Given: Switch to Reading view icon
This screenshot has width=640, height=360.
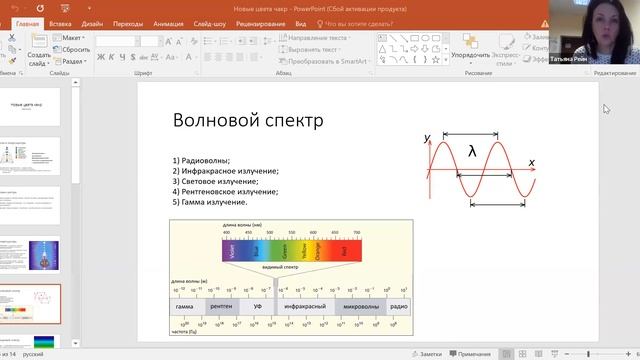Looking at the screenshot, I should [538, 354].
